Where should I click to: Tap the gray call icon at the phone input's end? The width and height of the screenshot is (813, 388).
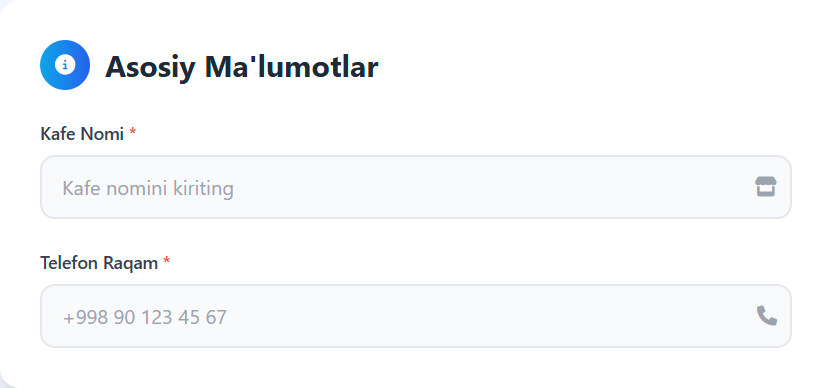[766, 315]
